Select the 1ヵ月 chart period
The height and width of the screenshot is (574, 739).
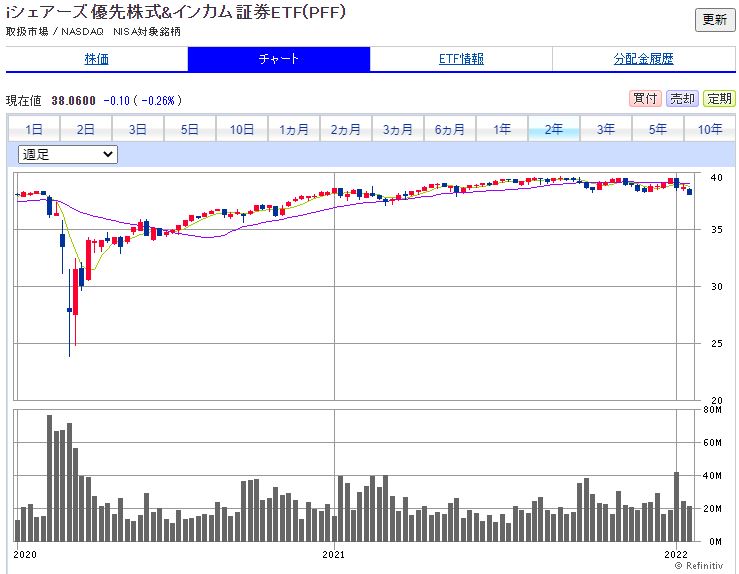point(294,129)
